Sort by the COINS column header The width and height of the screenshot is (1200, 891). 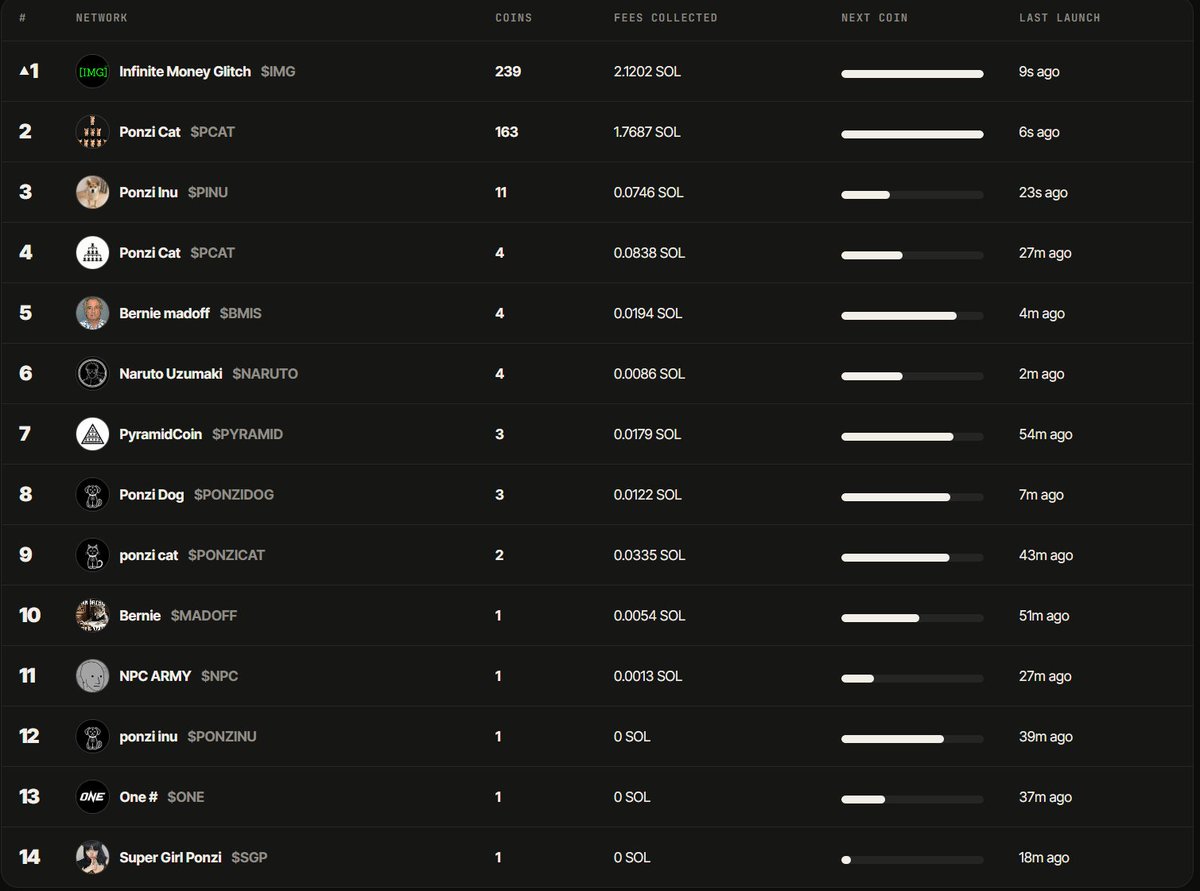coord(514,18)
